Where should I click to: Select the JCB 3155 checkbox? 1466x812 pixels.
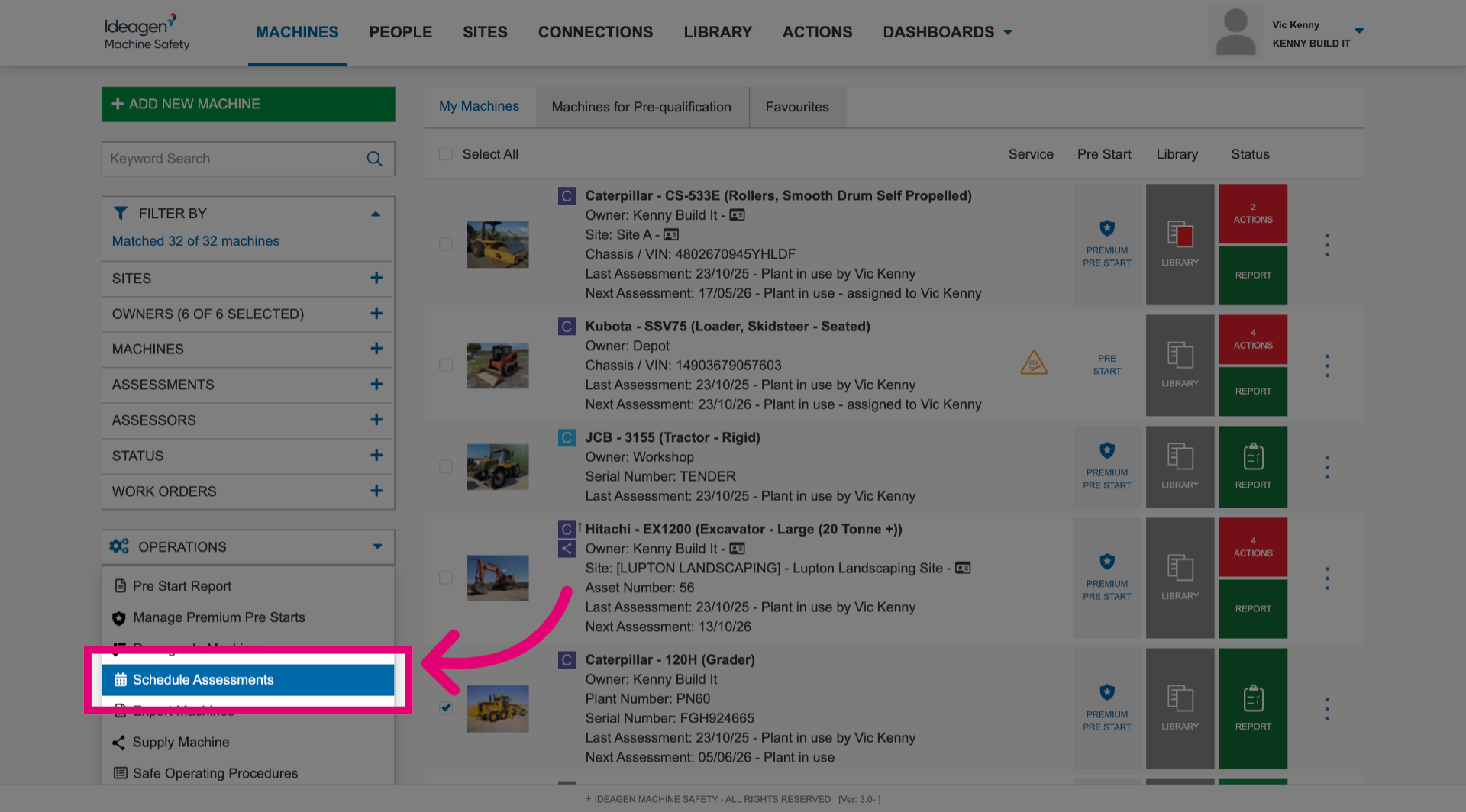[446, 466]
